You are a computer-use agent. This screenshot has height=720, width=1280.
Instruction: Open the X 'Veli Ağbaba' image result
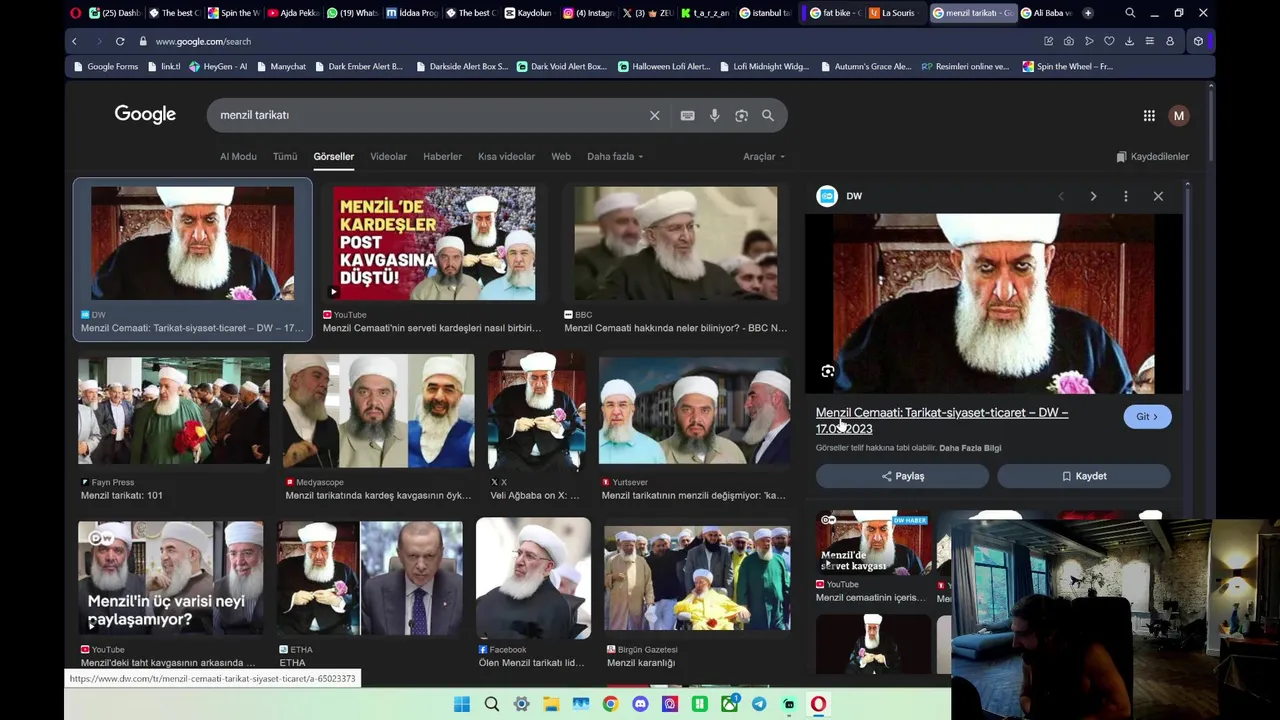click(x=536, y=411)
